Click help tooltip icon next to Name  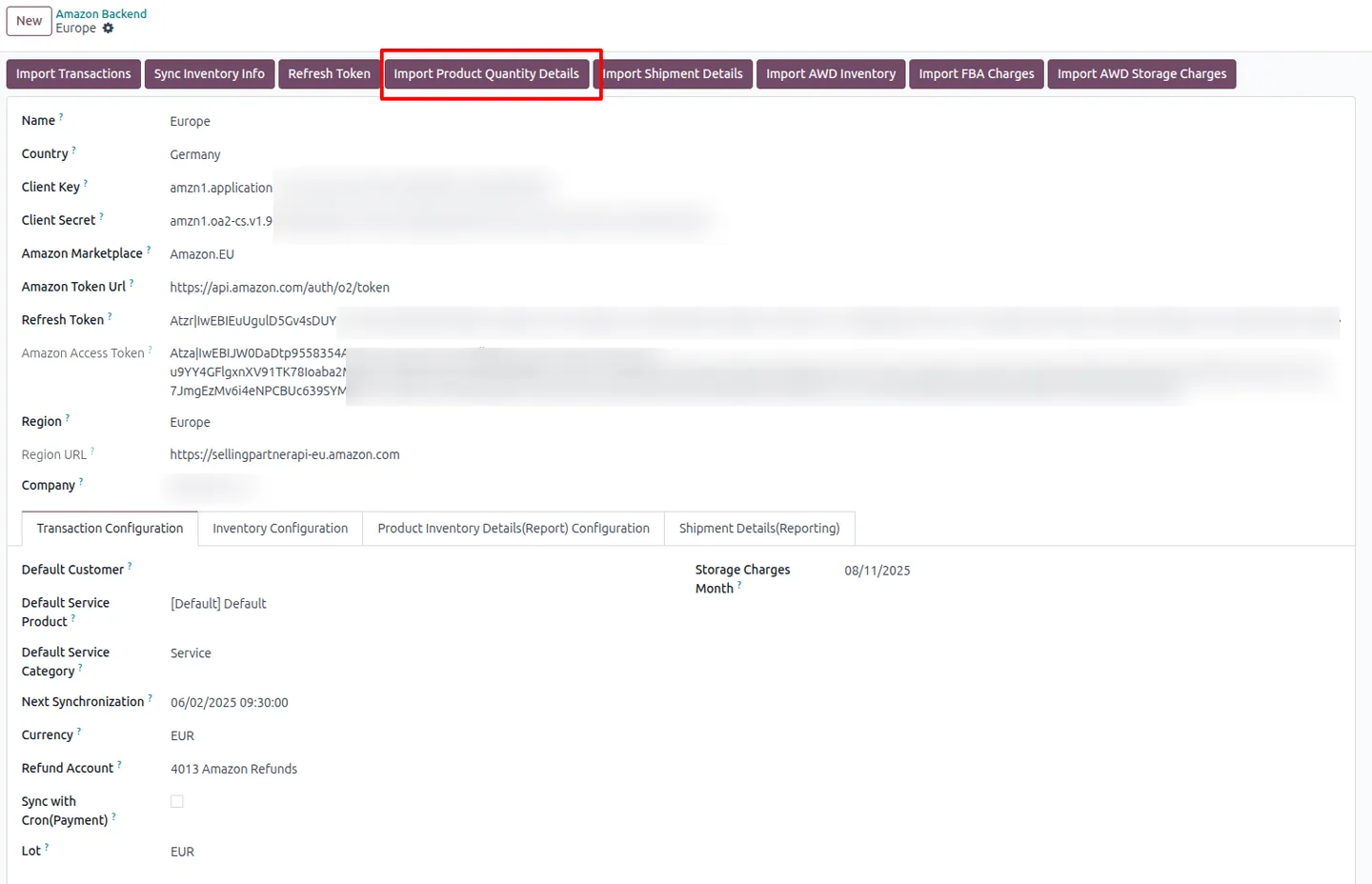click(62, 117)
